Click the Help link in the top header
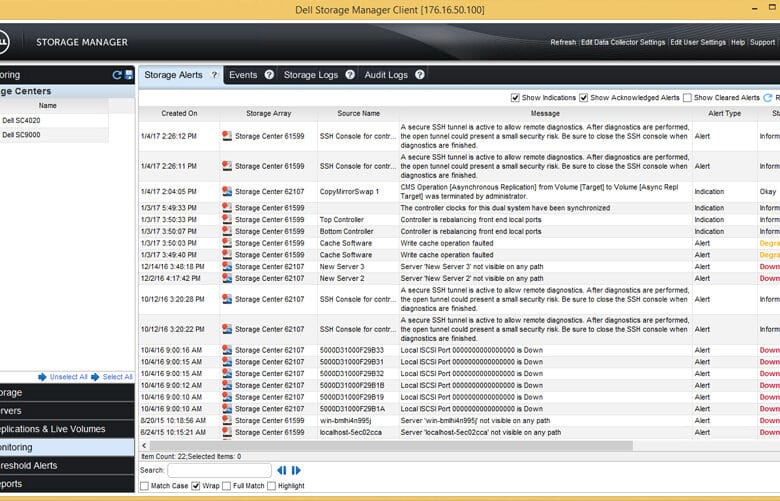This screenshot has height=501, width=780. coord(738,42)
